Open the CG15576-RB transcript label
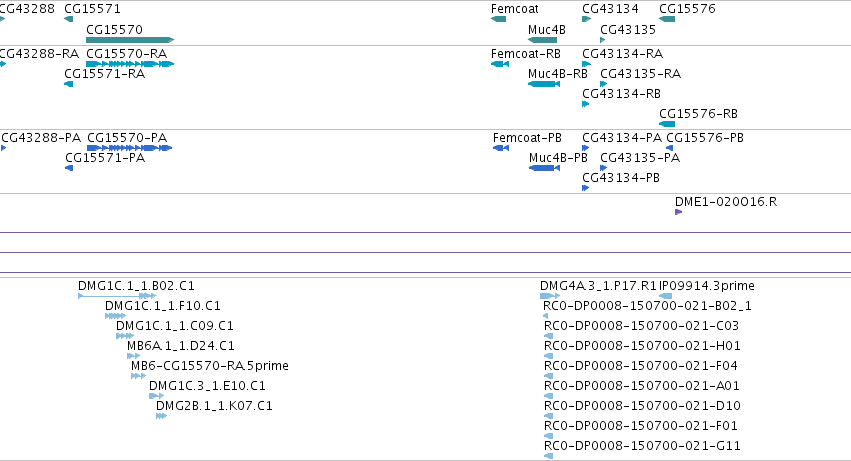This screenshot has height=461, width=851. coord(698,114)
